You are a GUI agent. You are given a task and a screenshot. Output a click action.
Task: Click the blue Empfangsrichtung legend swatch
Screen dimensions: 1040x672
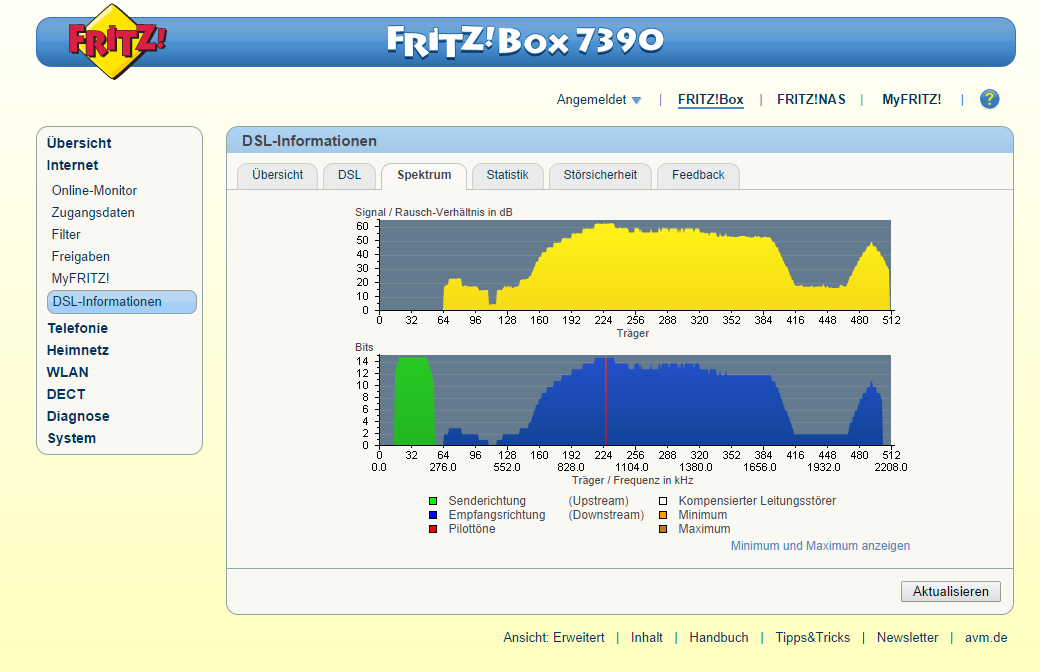pos(433,515)
